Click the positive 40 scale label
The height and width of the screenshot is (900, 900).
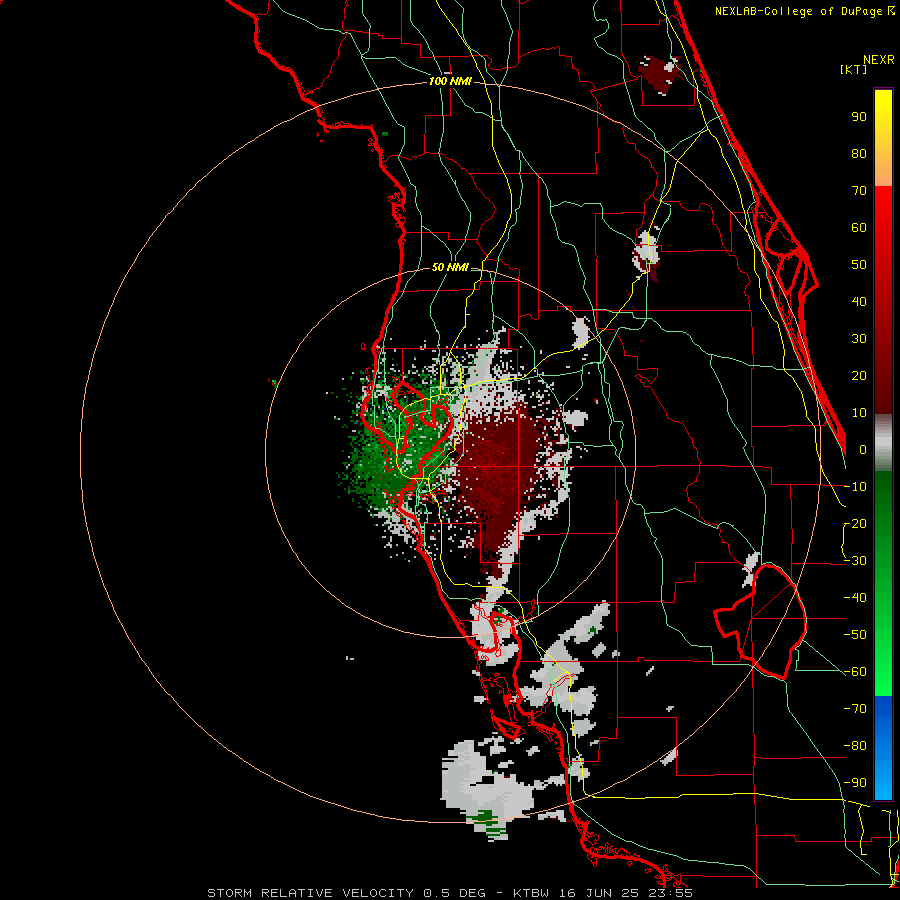(x=859, y=301)
